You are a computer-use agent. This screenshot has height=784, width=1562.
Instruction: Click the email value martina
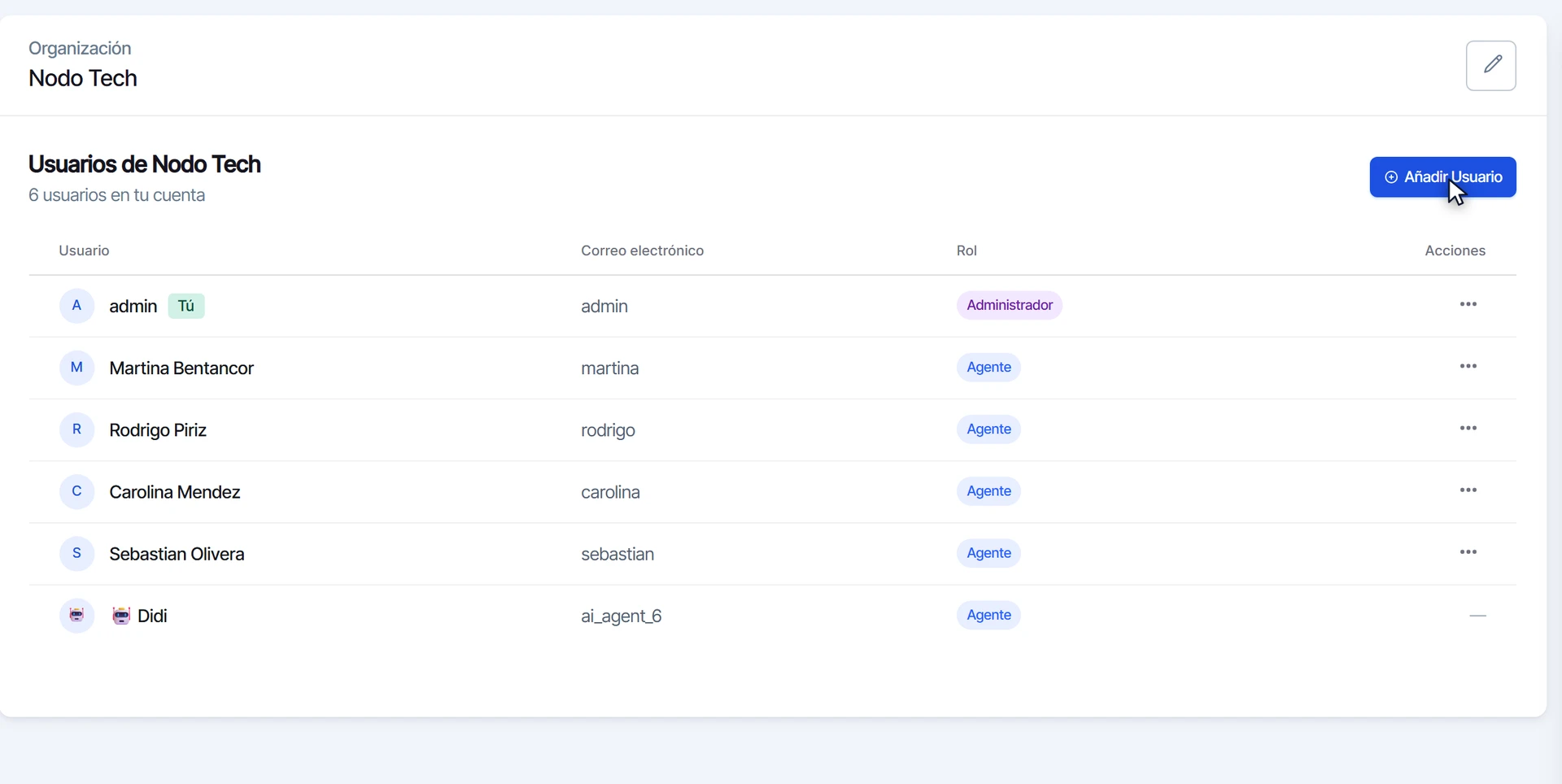[x=610, y=368]
